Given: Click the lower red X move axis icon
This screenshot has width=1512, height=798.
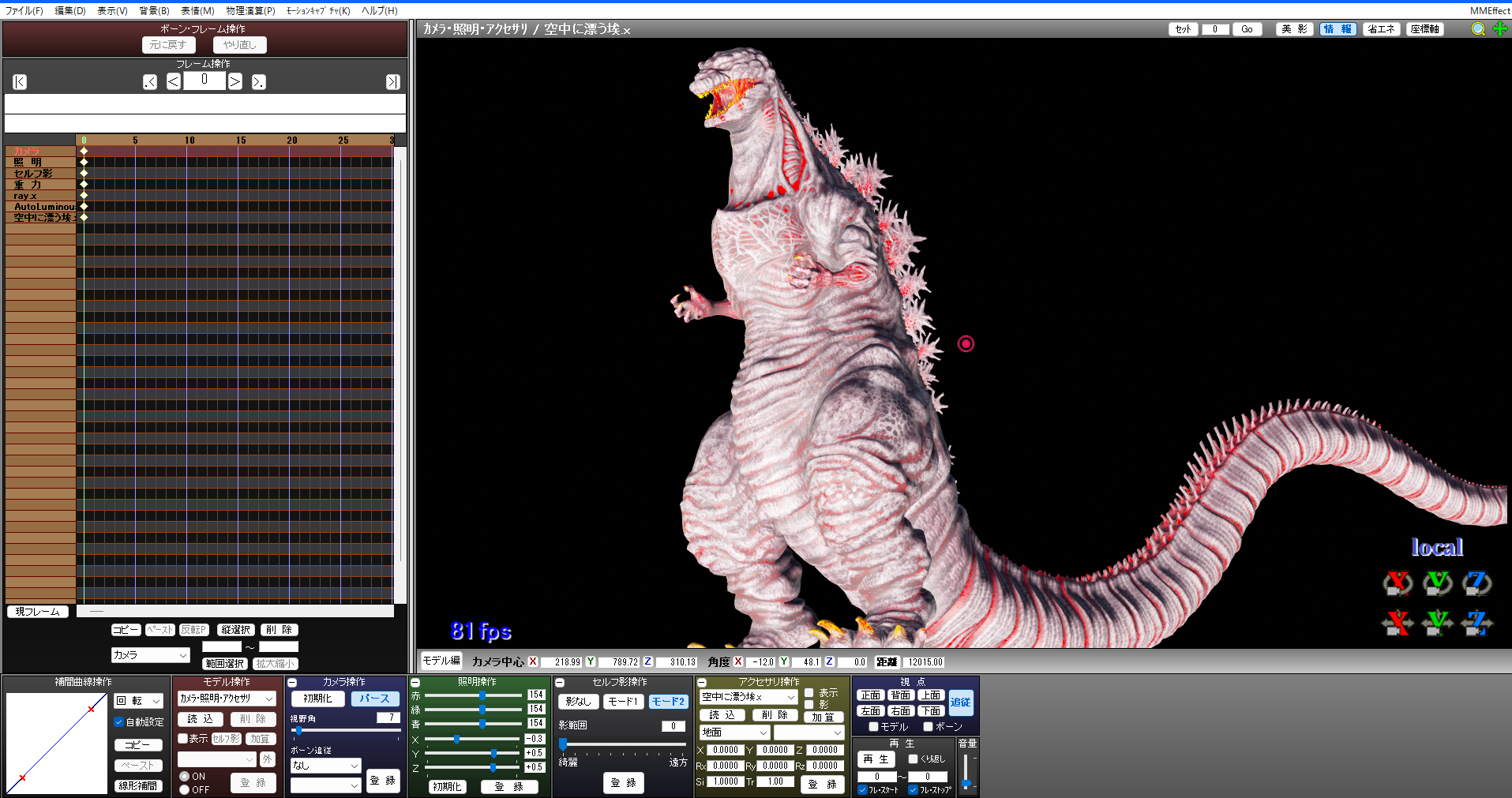Looking at the screenshot, I should 1398,623.
